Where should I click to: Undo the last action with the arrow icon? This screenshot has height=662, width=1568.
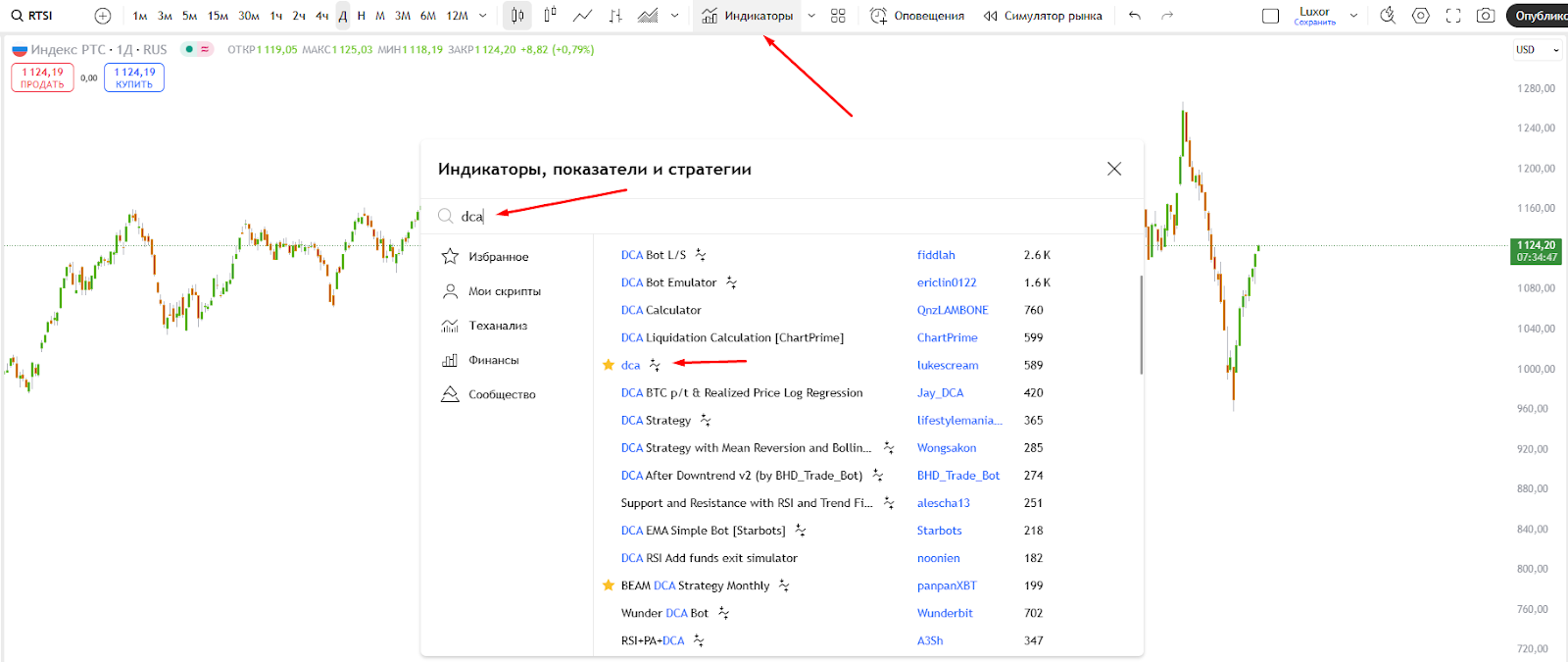click(1135, 16)
